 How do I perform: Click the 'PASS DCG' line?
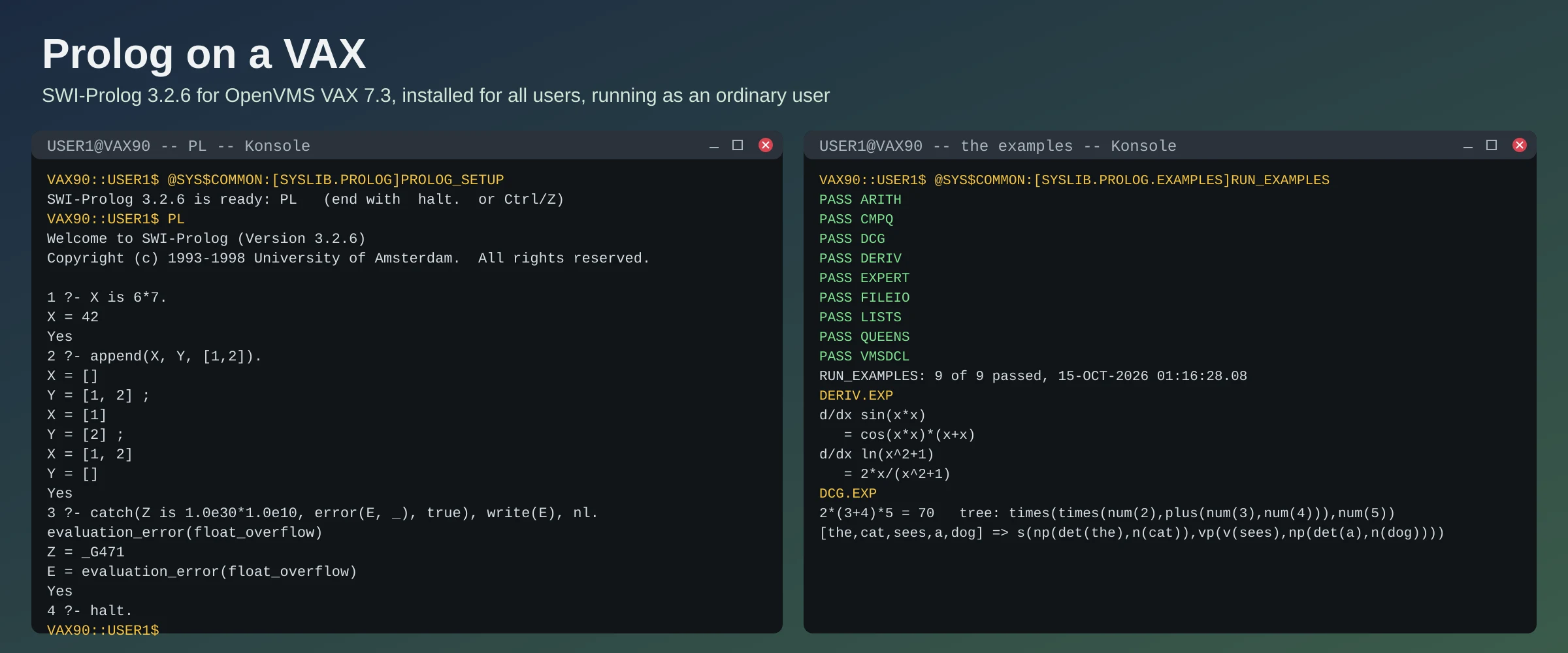852,238
